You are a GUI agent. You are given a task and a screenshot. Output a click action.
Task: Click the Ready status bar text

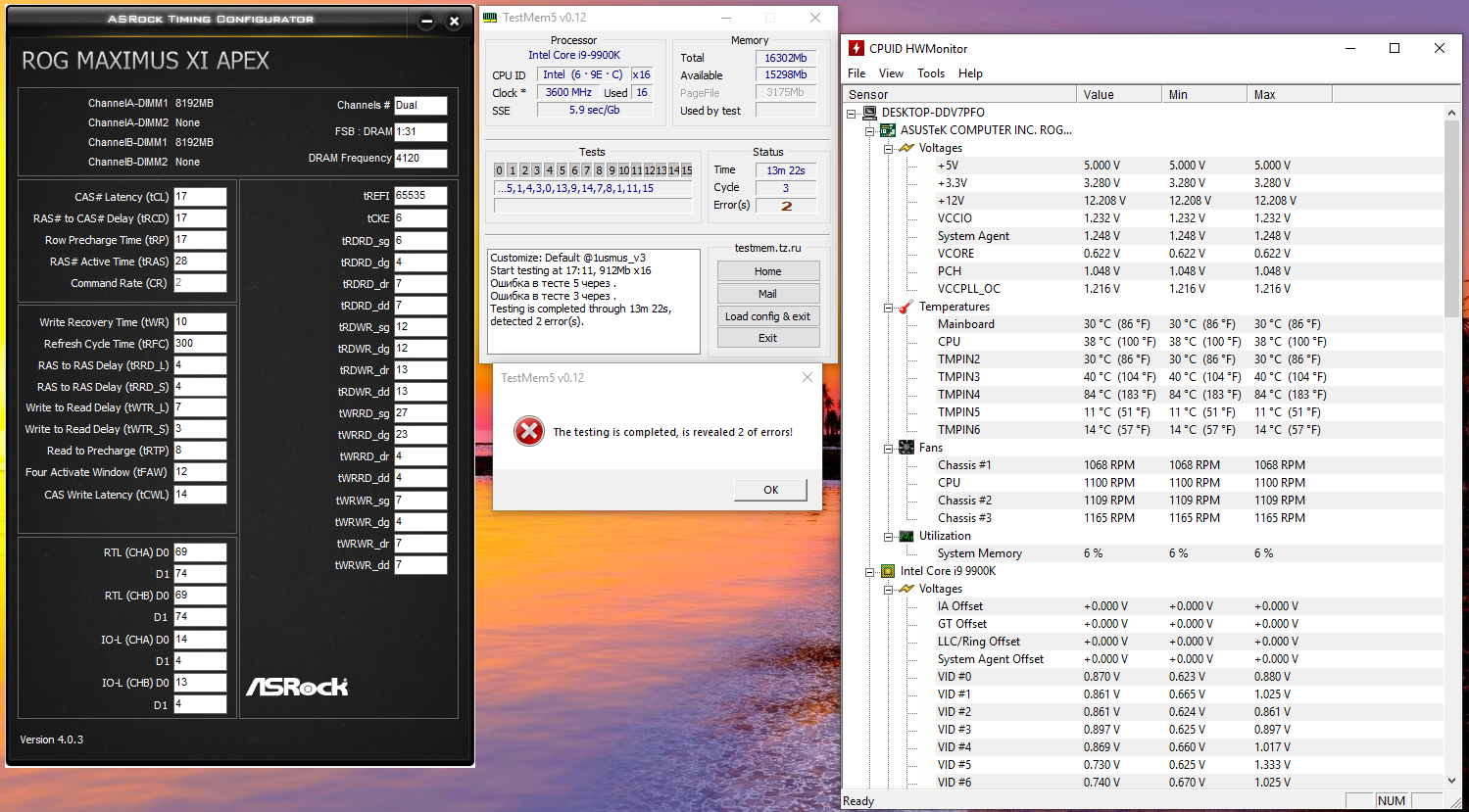[x=858, y=801]
